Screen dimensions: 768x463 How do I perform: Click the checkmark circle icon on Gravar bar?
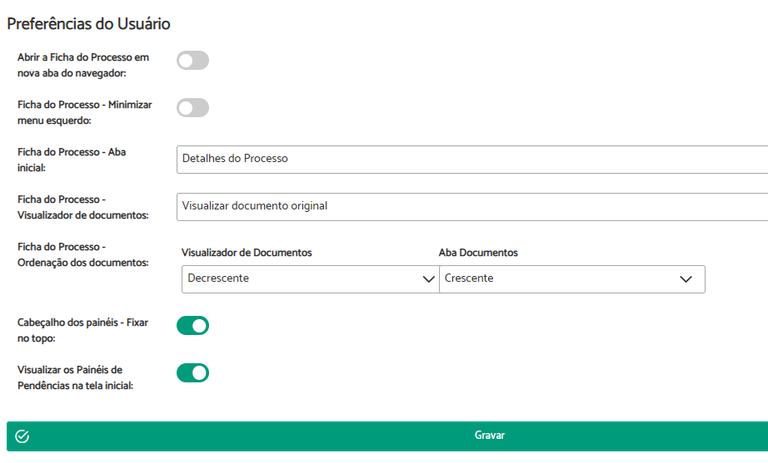pos(22,436)
